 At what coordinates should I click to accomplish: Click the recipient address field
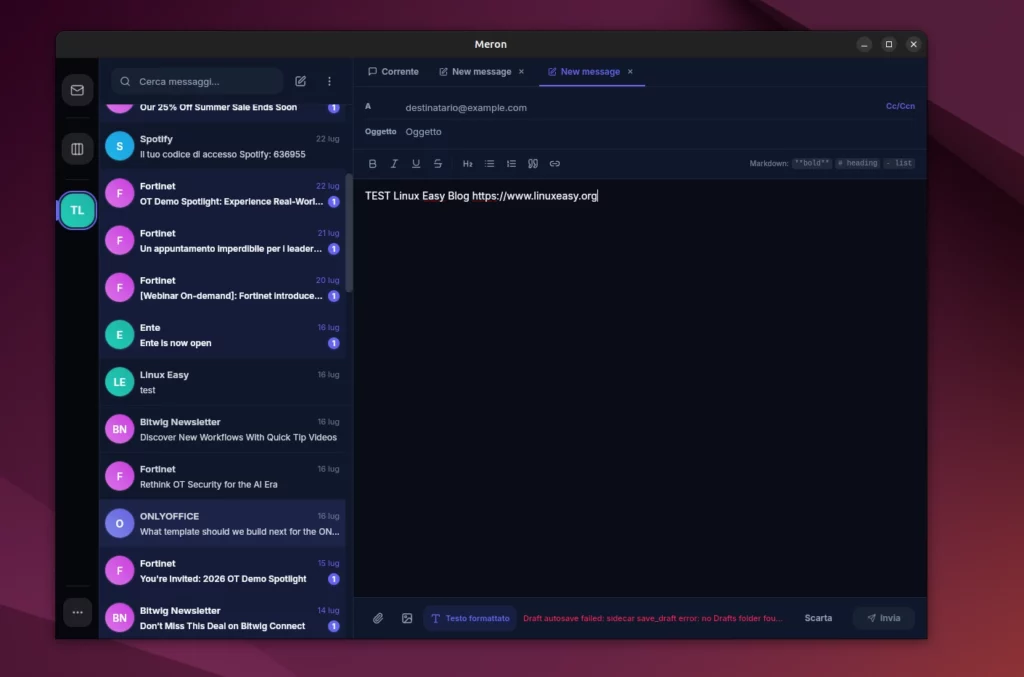pyautogui.click(x=640, y=108)
